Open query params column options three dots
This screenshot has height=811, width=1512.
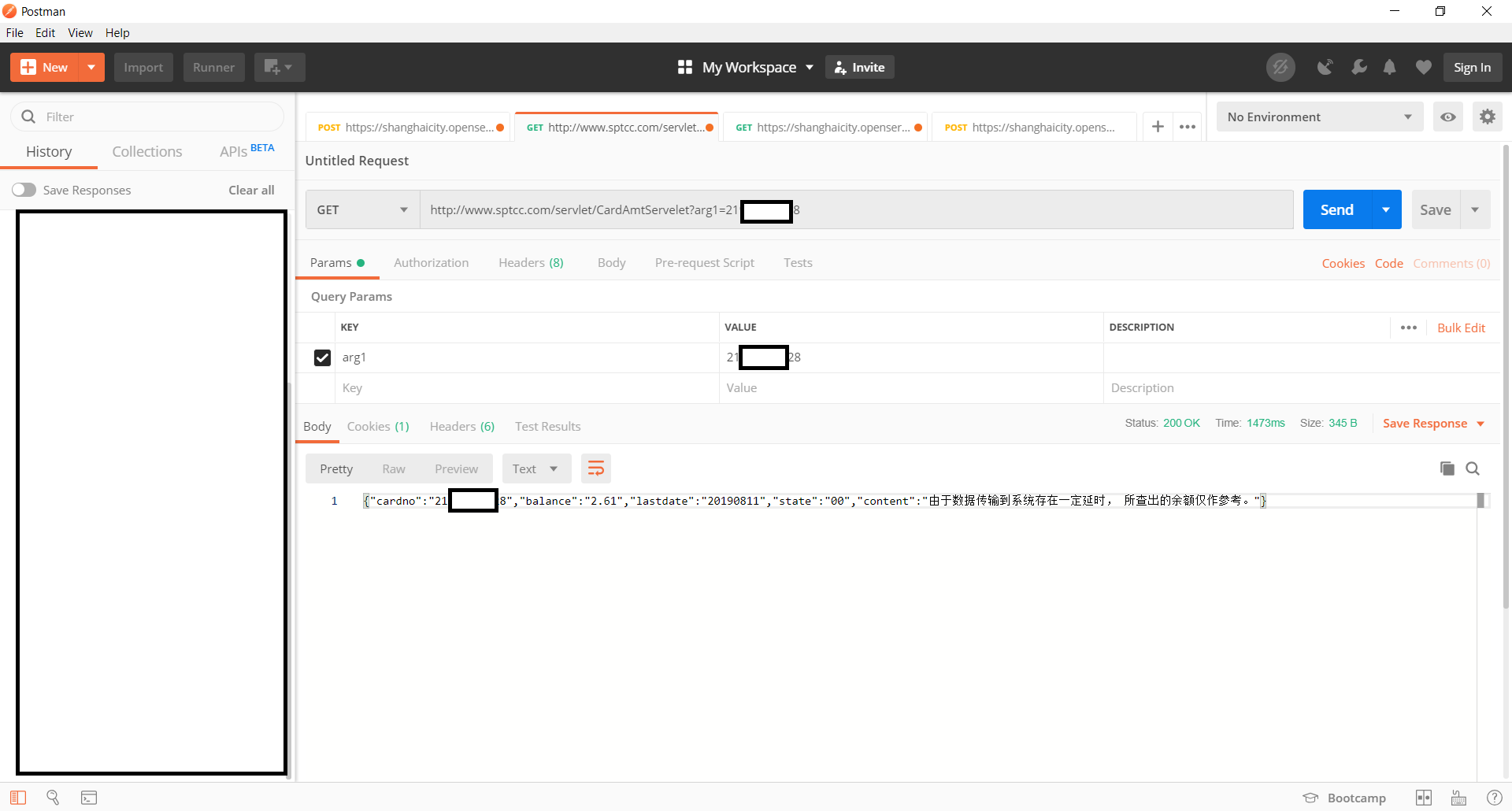pyautogui.click(x=1409, y=328)
